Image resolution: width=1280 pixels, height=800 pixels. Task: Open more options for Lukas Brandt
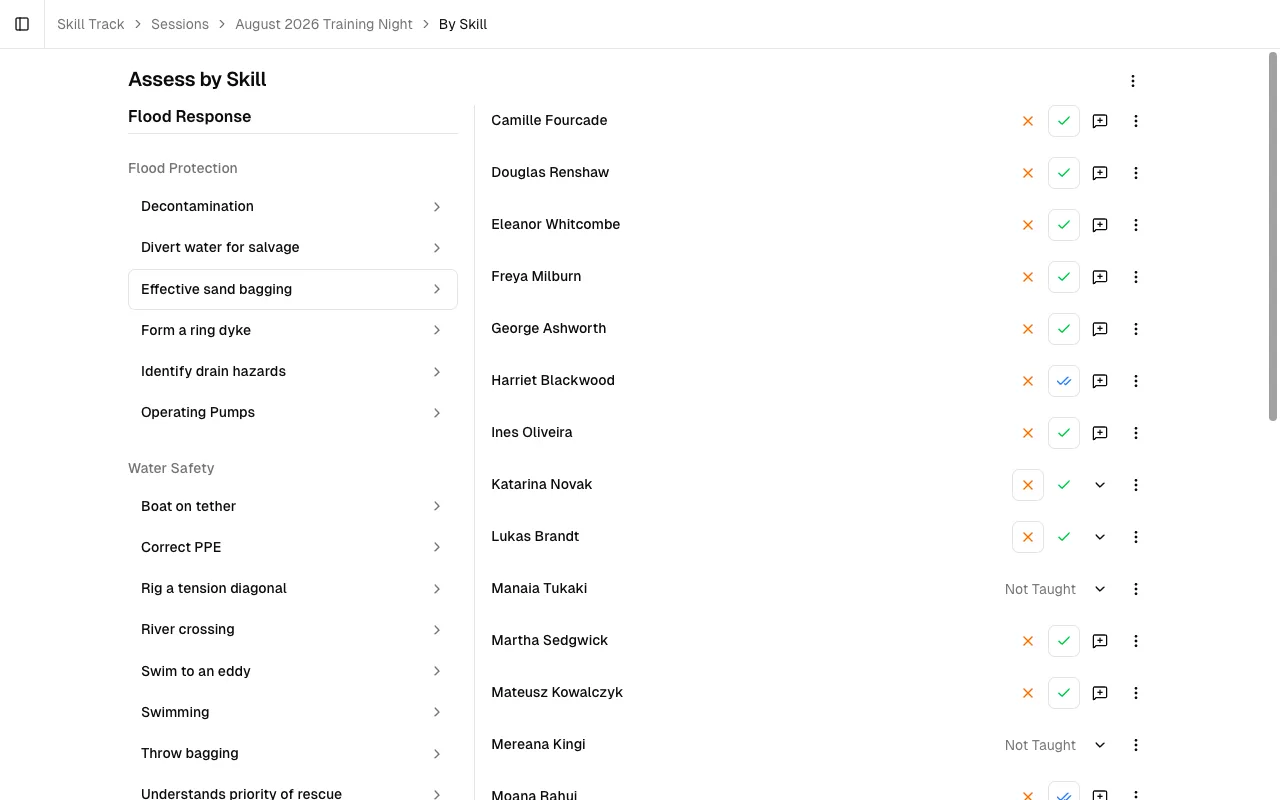[1136, 537]
